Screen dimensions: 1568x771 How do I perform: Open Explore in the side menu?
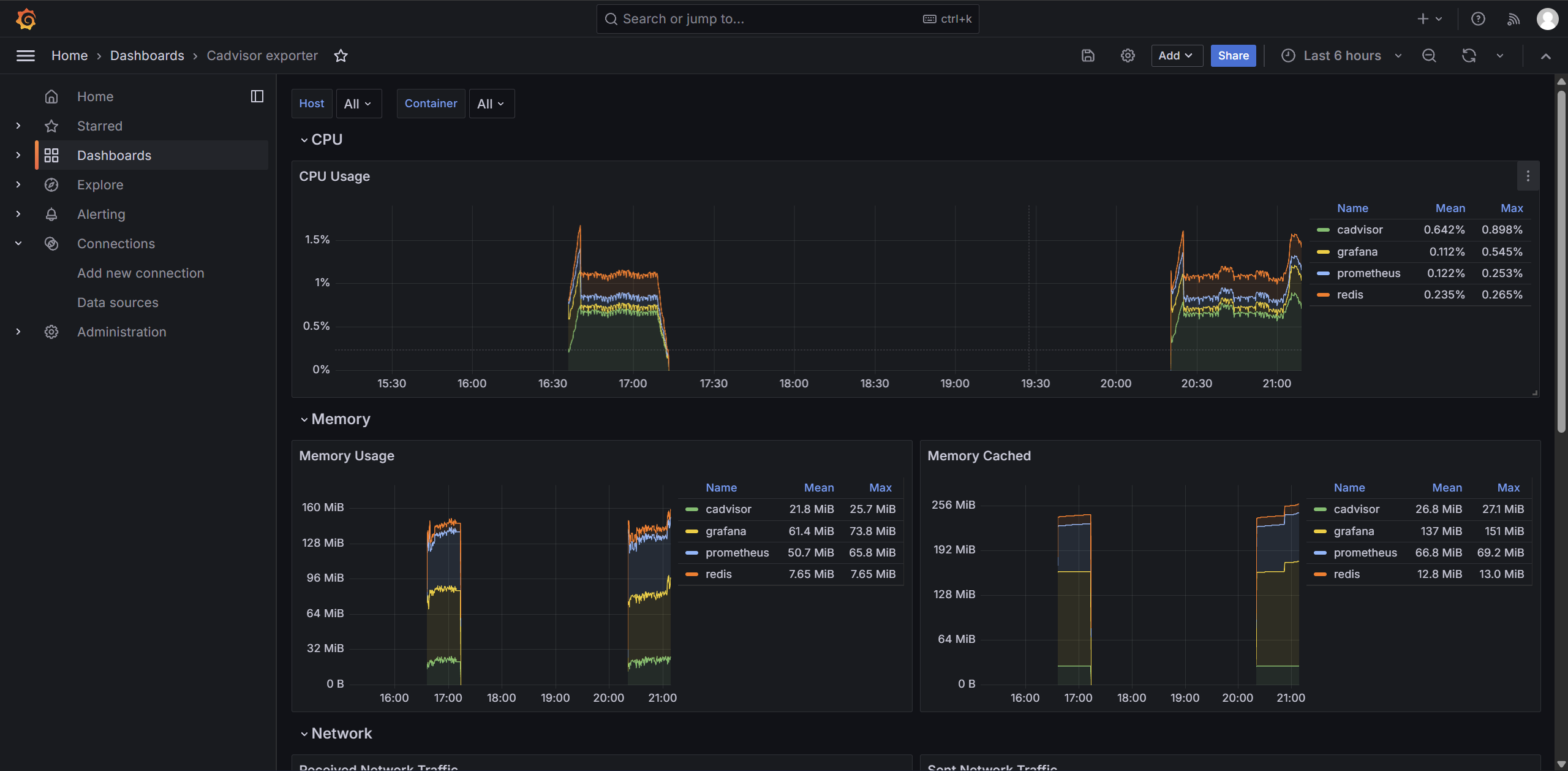[x=100, y=184]
